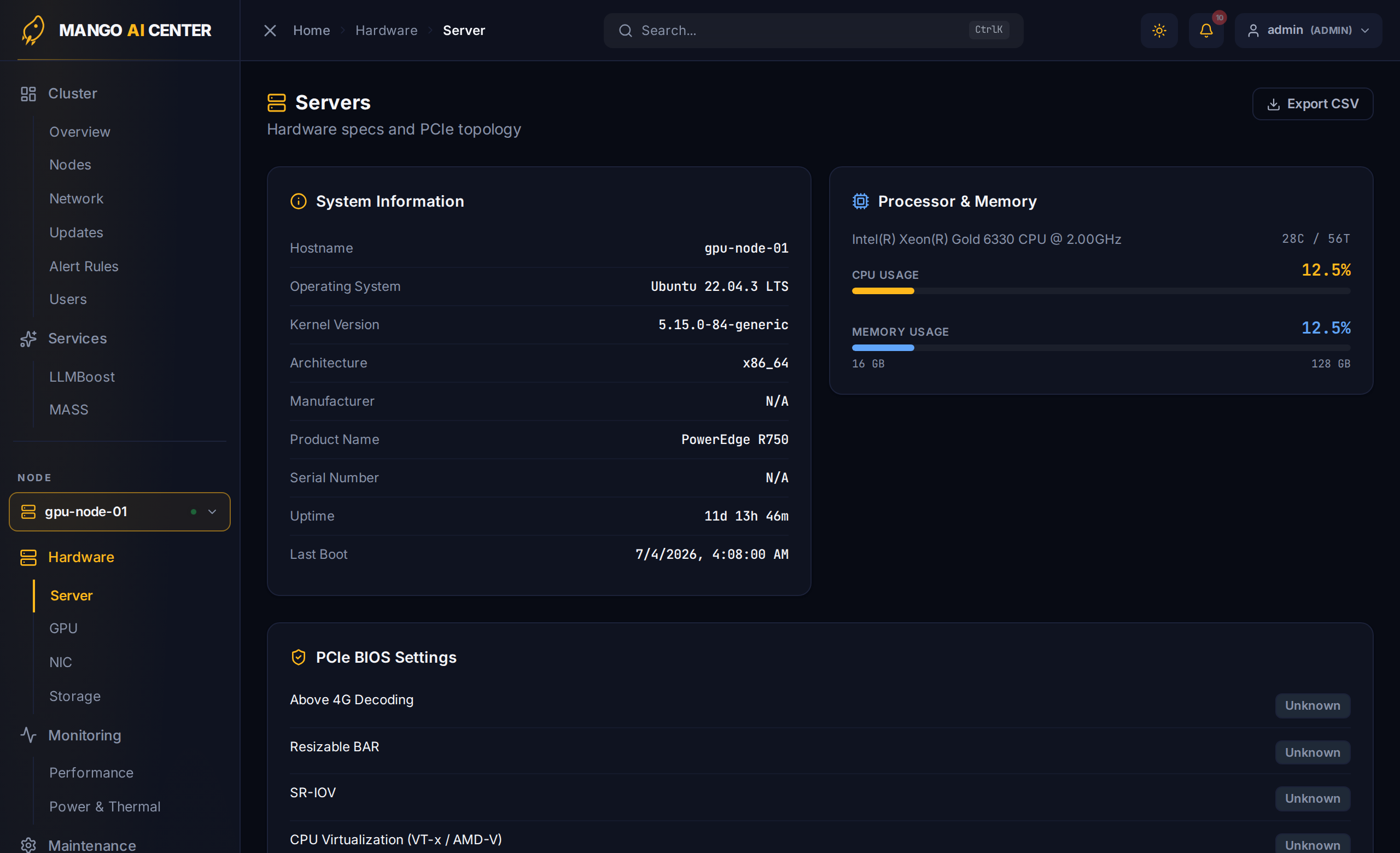Close sidebar with the X icon
This screenshot has width=1400, height=853.
(x=270, y=31)
